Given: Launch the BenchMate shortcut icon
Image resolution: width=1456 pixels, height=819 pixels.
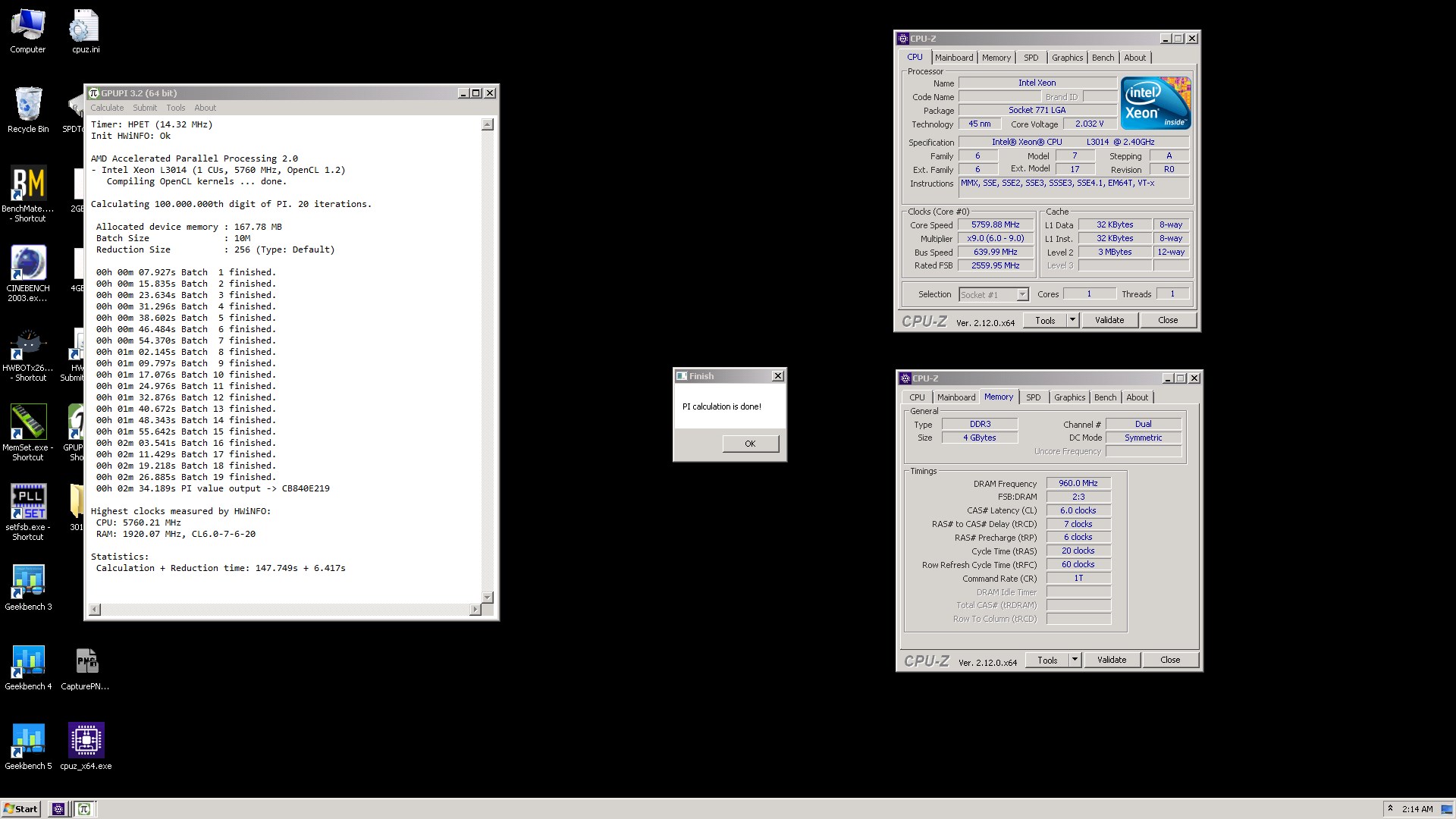Looking at the screenshot, I should pos(28,194).
